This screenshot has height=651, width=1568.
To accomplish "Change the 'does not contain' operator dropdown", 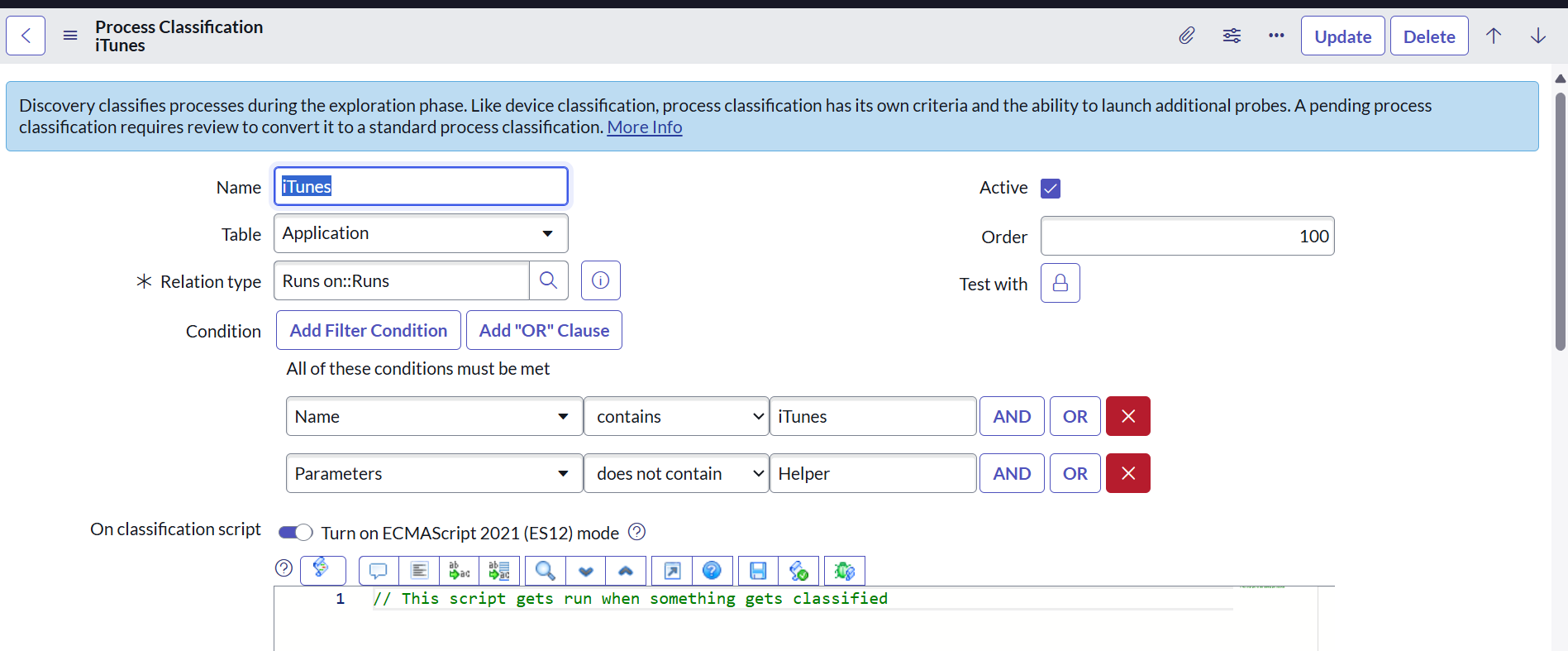I will (x=676, y=473).
